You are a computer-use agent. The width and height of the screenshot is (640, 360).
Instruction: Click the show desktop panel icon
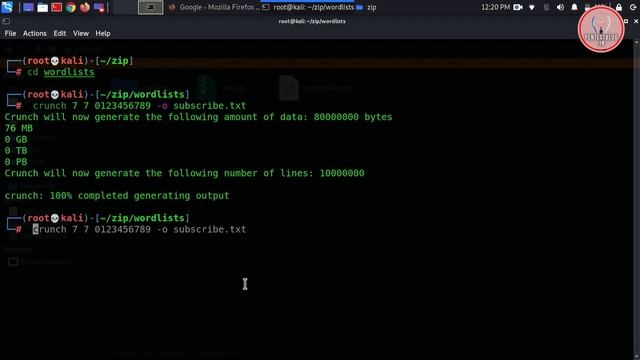click(28, 7)
